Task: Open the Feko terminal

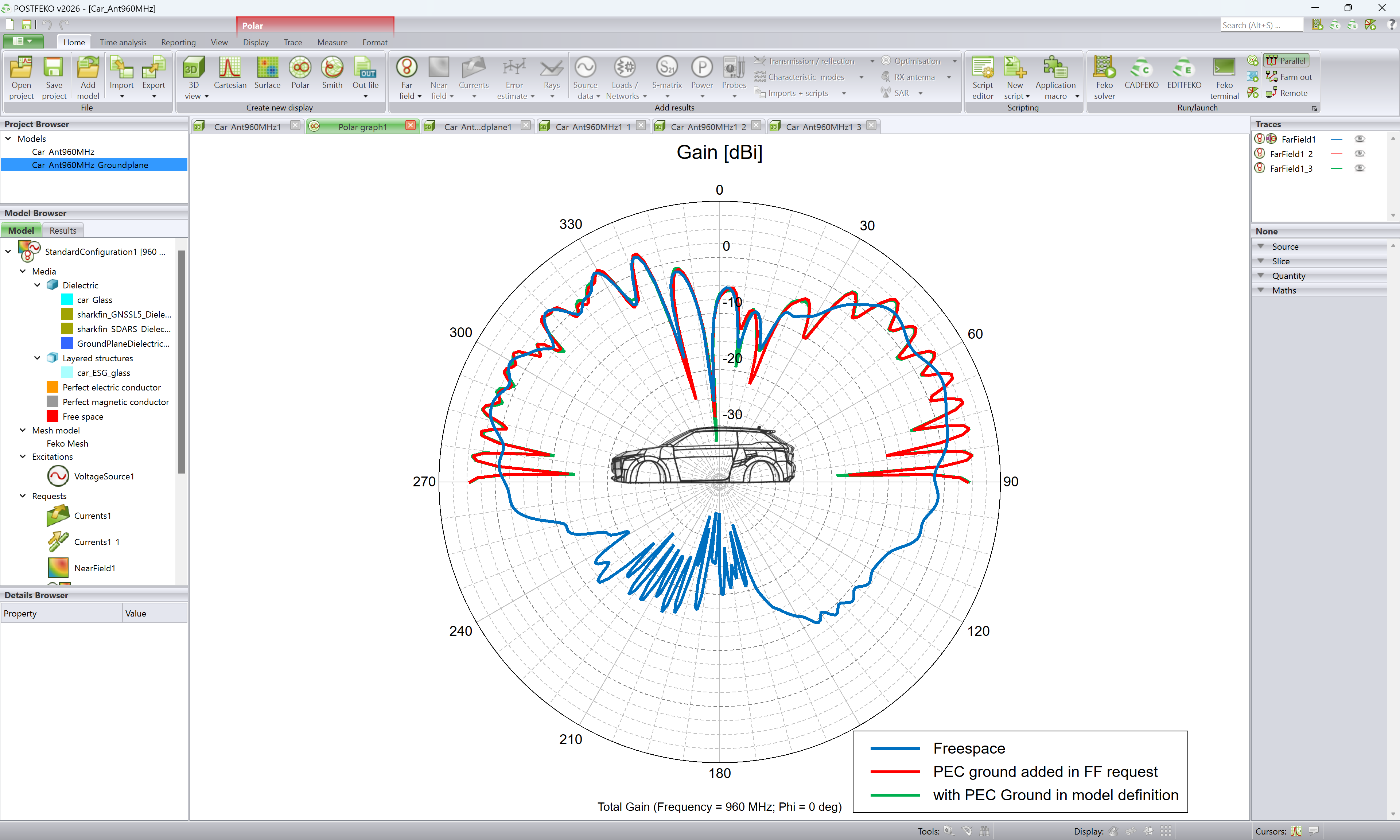Action: [x=1224, y=78]
